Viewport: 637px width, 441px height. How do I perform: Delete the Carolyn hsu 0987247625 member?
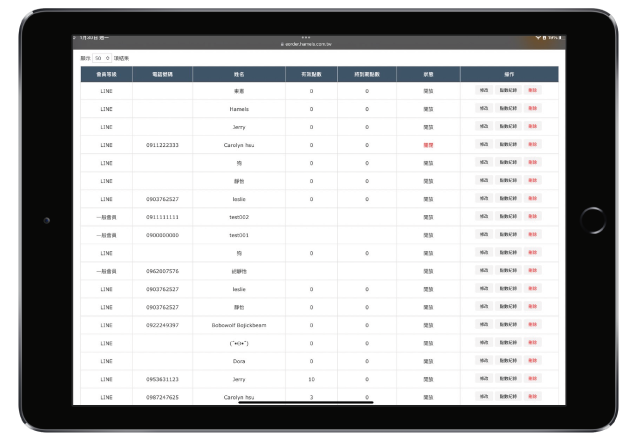(x=533, y=396)
